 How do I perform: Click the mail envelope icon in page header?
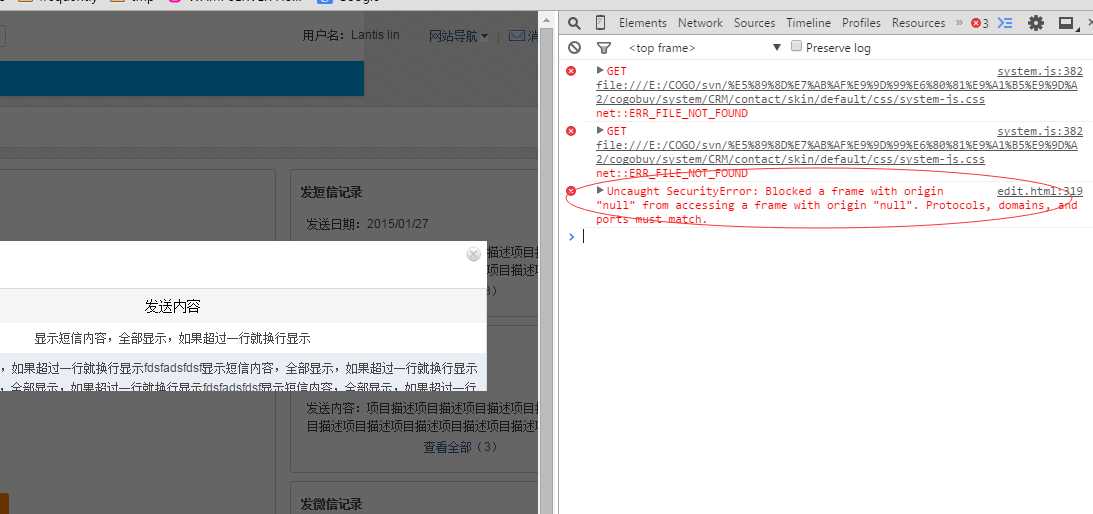517,36
